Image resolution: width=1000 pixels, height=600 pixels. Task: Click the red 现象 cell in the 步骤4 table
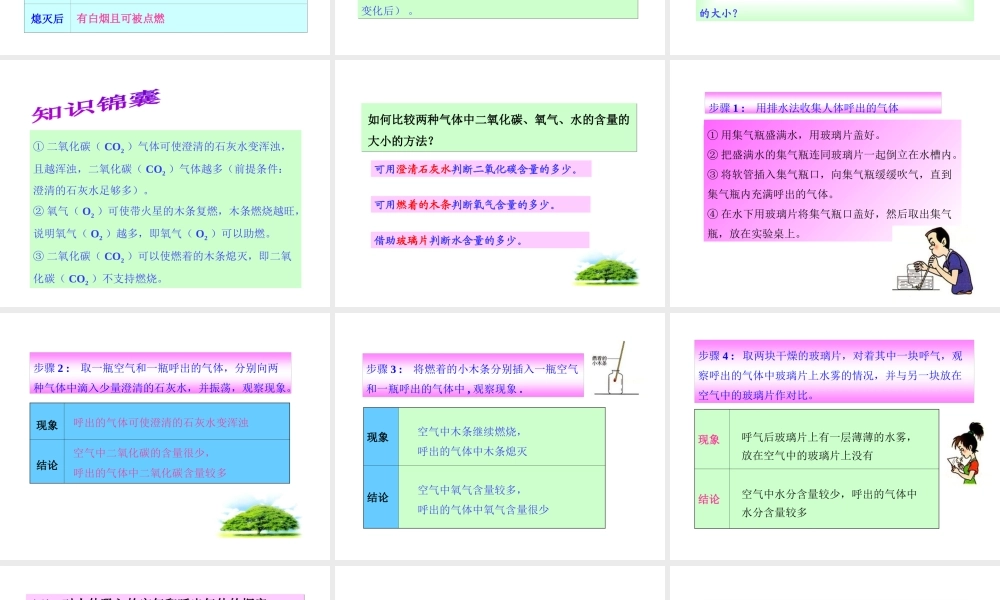712,439
